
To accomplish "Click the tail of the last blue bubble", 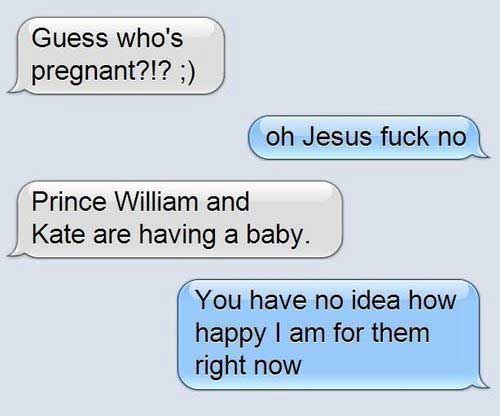I will click(x=483, y=384).
